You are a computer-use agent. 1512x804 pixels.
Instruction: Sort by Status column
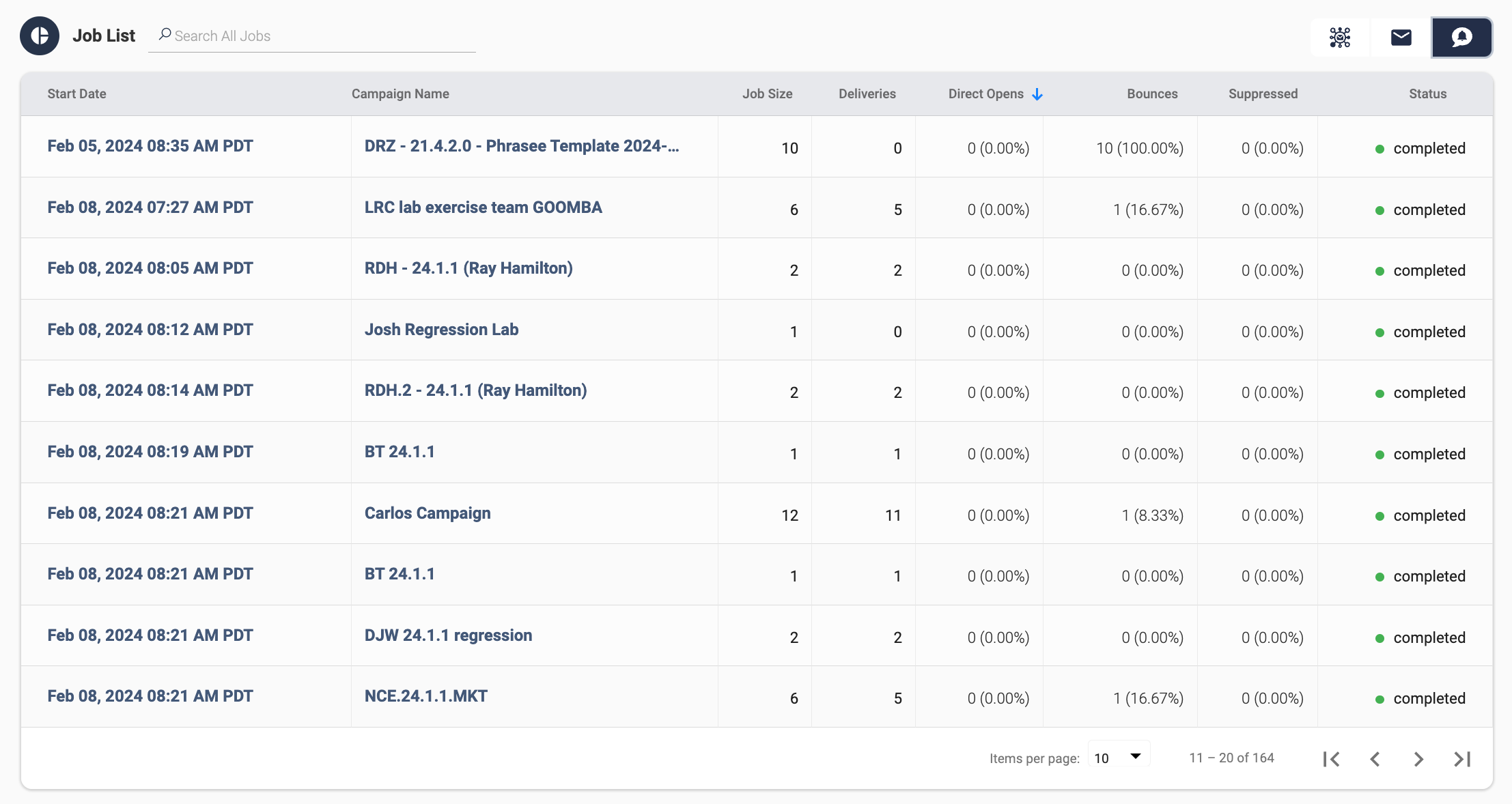[1427, 94]
